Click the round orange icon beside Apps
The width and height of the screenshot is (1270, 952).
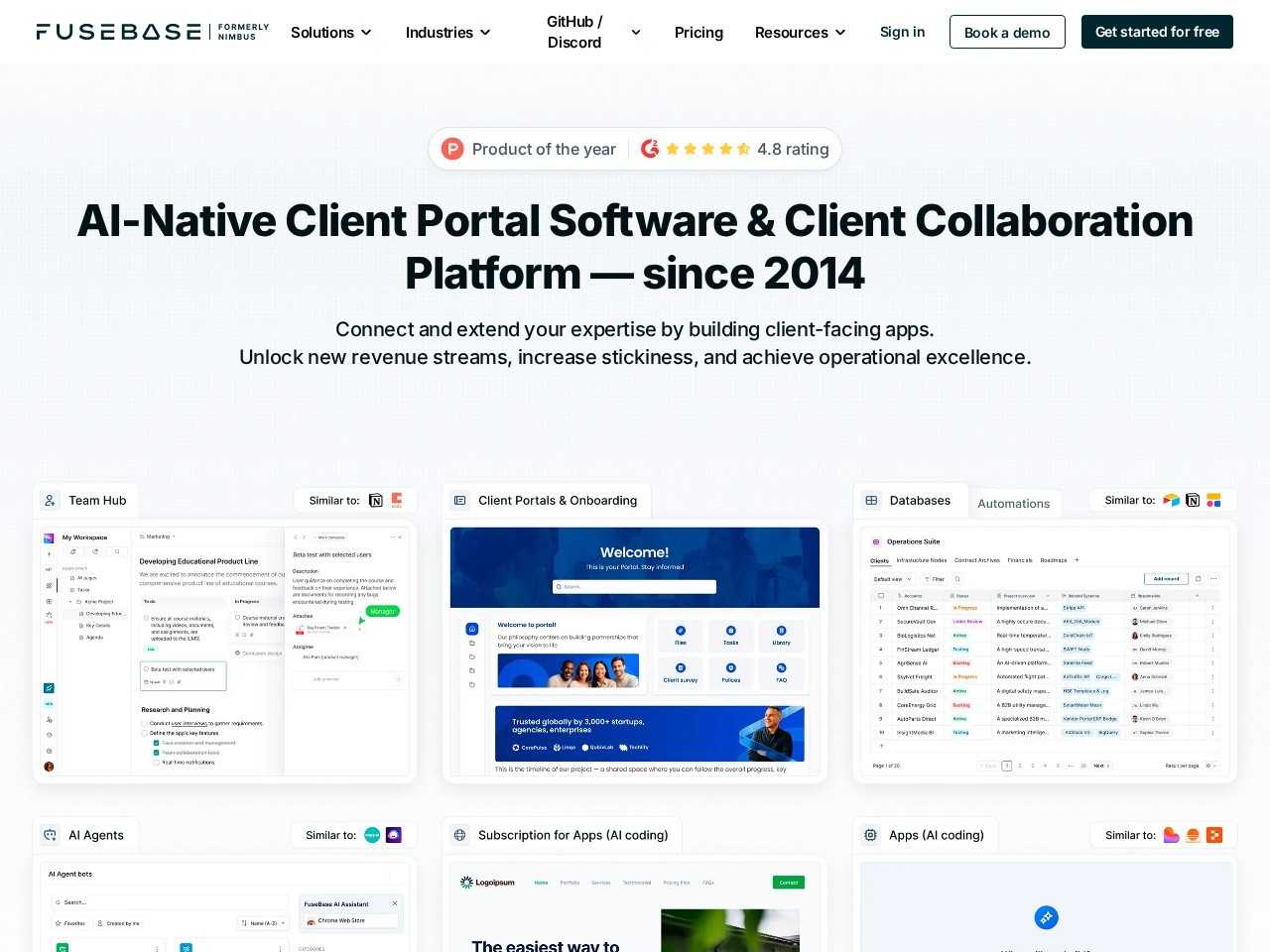click(x=1194, y=835)
